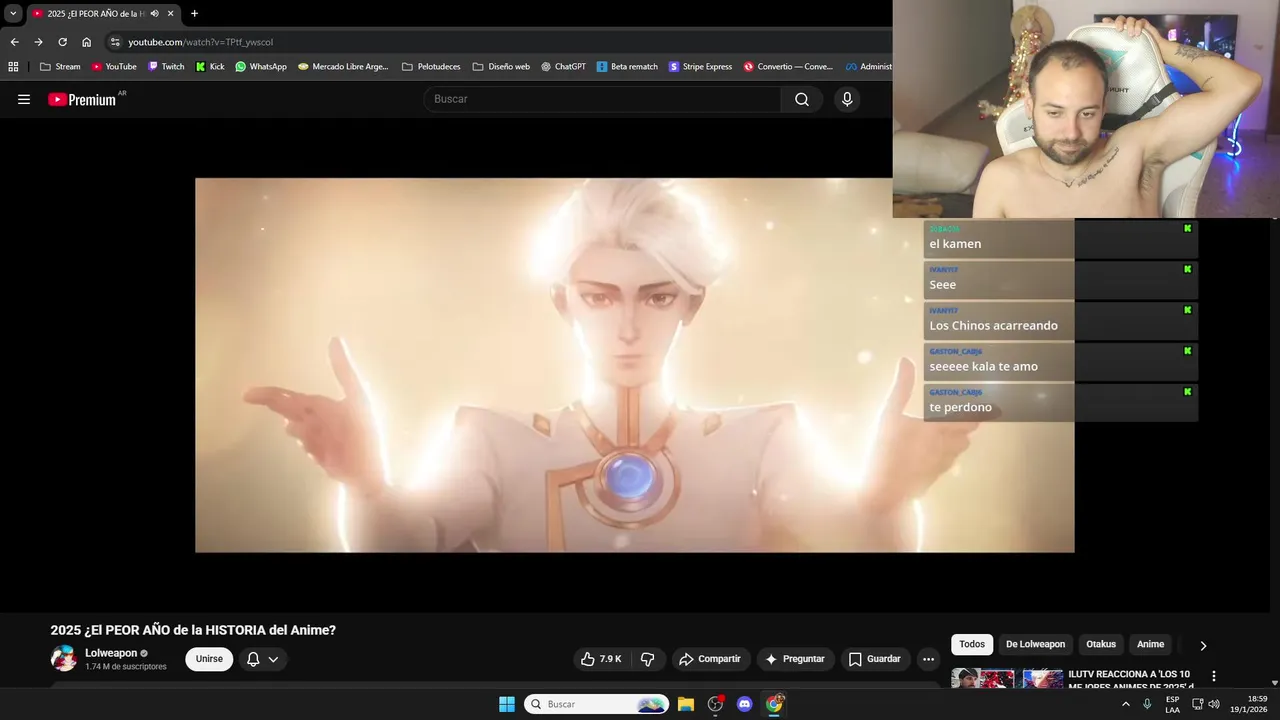Screen dimensions: 1280x720
Task: Open Discord from taskbar
Action: point(744,704)
